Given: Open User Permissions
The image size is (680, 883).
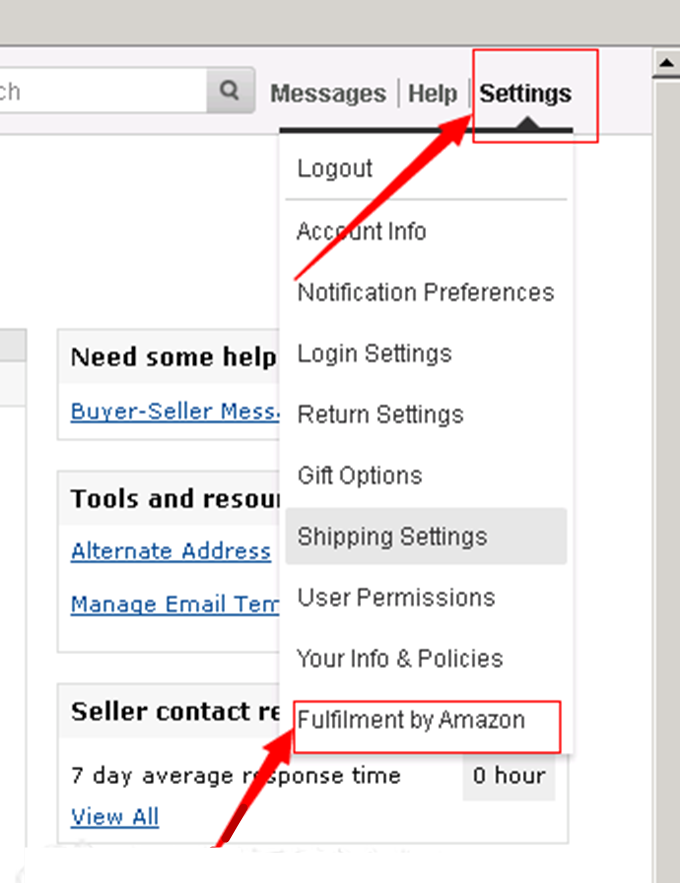Looking at the screenshot, I should (x=396, y=597).
